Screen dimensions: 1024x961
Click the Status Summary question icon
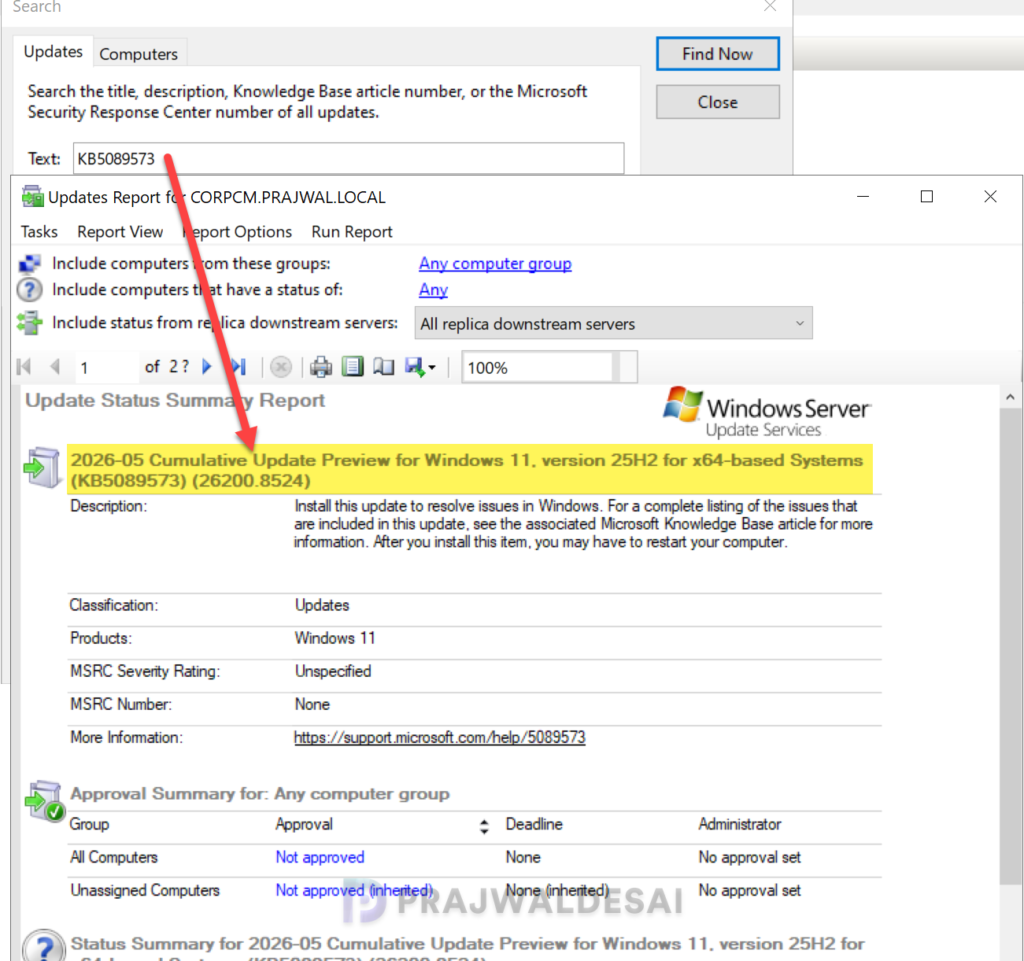tap(44, 945)
